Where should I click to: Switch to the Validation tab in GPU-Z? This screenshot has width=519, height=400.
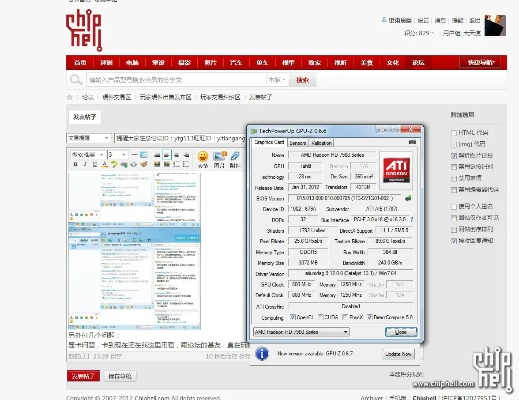tap(321, 143)
